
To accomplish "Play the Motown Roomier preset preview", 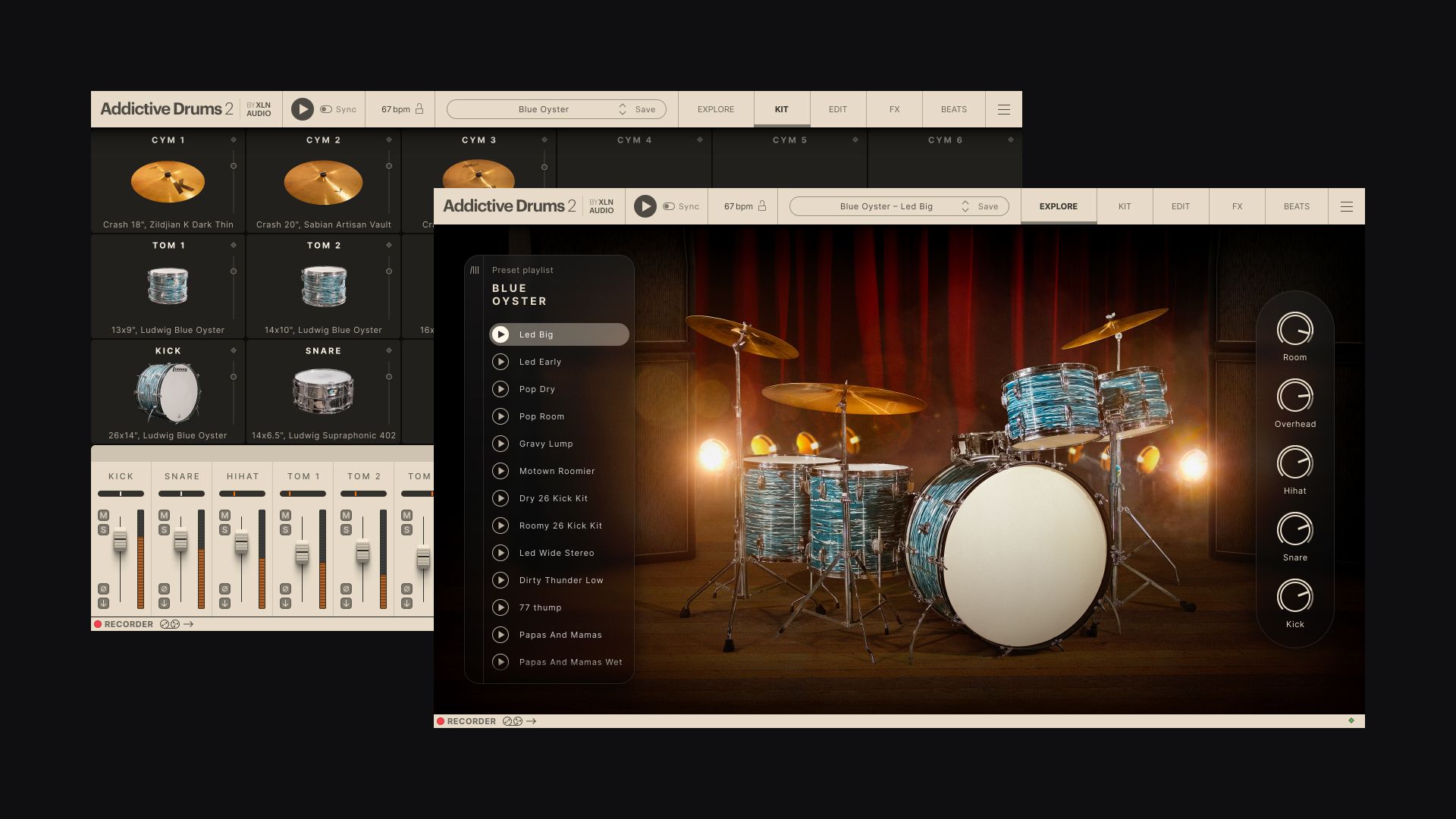I will coord(500,471).
